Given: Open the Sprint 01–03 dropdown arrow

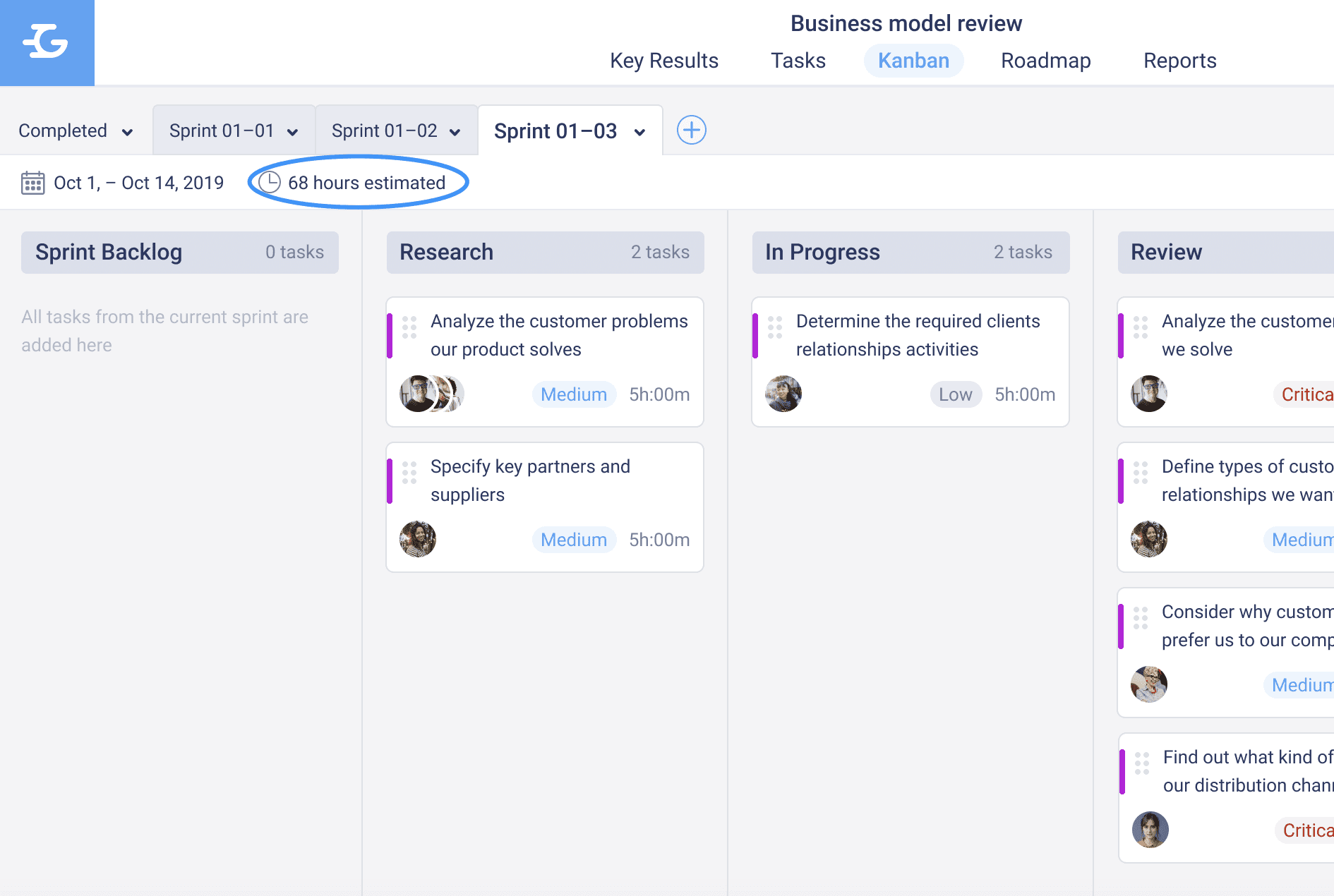Looking at the screenshot, I should click(x=639, y=132).
